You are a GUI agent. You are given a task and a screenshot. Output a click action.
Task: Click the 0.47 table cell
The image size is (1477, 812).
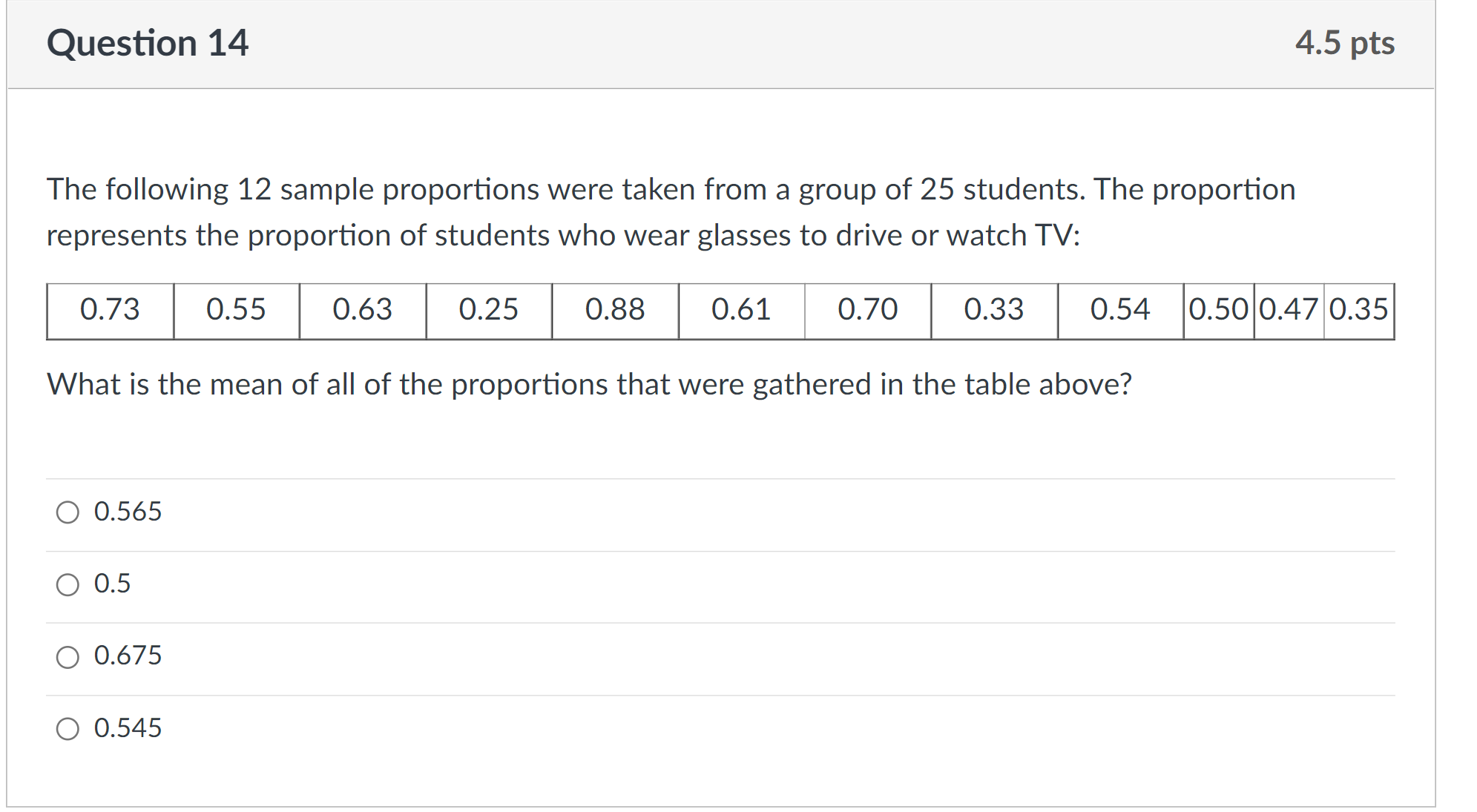1289,311
